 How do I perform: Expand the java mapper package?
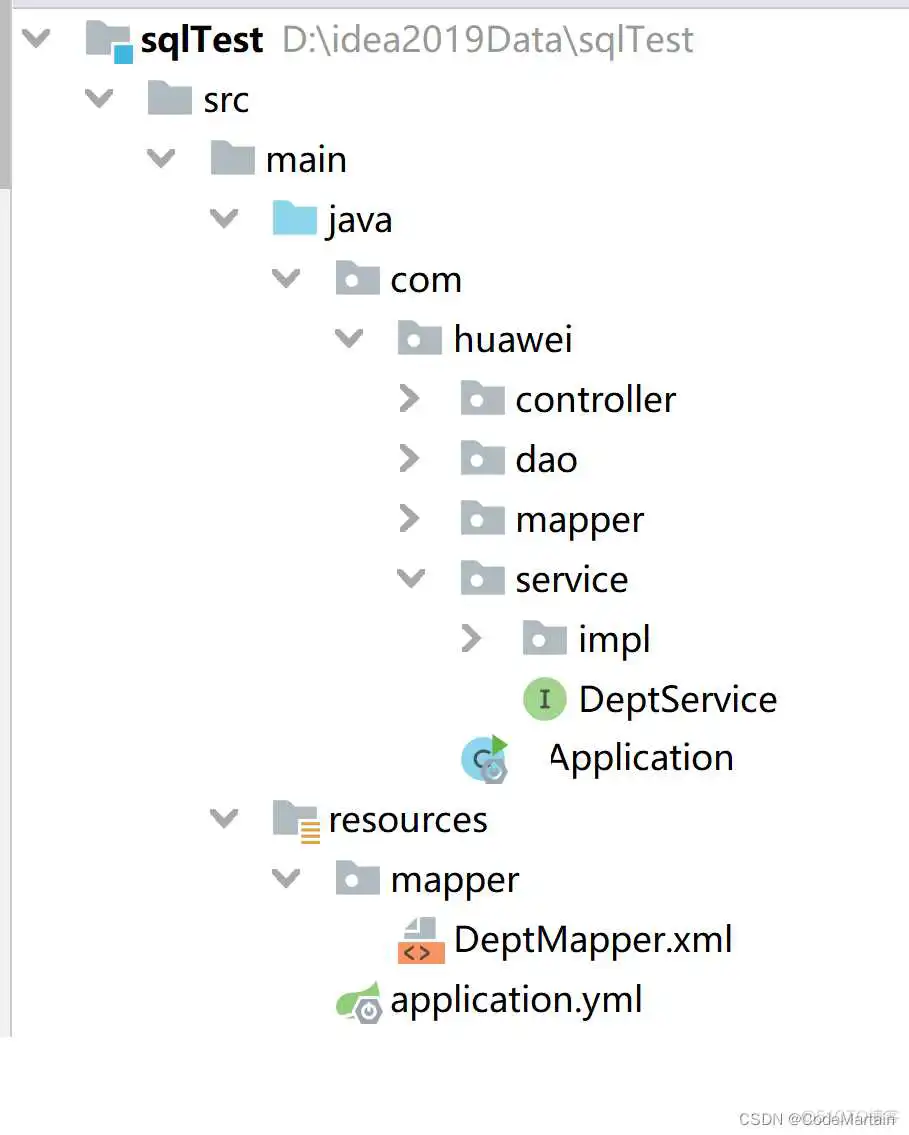pos(410,519)
